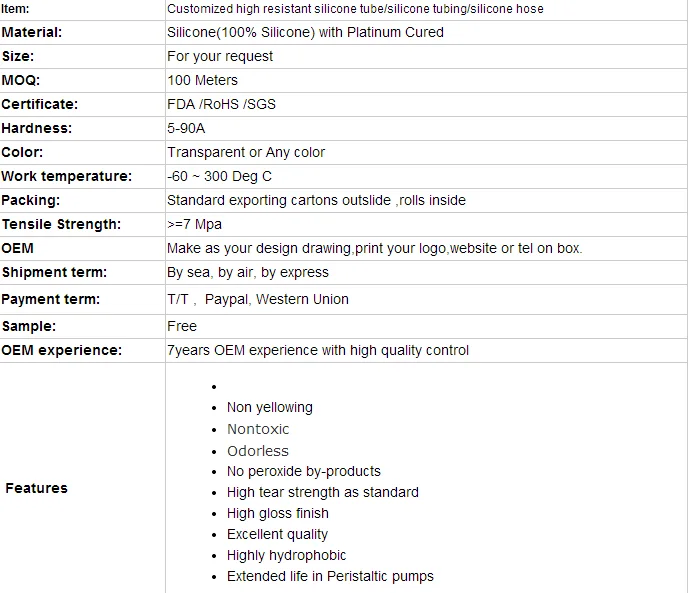
Task: Click the FDA /RoHS /SGS certificate cell
Action: (x=221, y=104)
